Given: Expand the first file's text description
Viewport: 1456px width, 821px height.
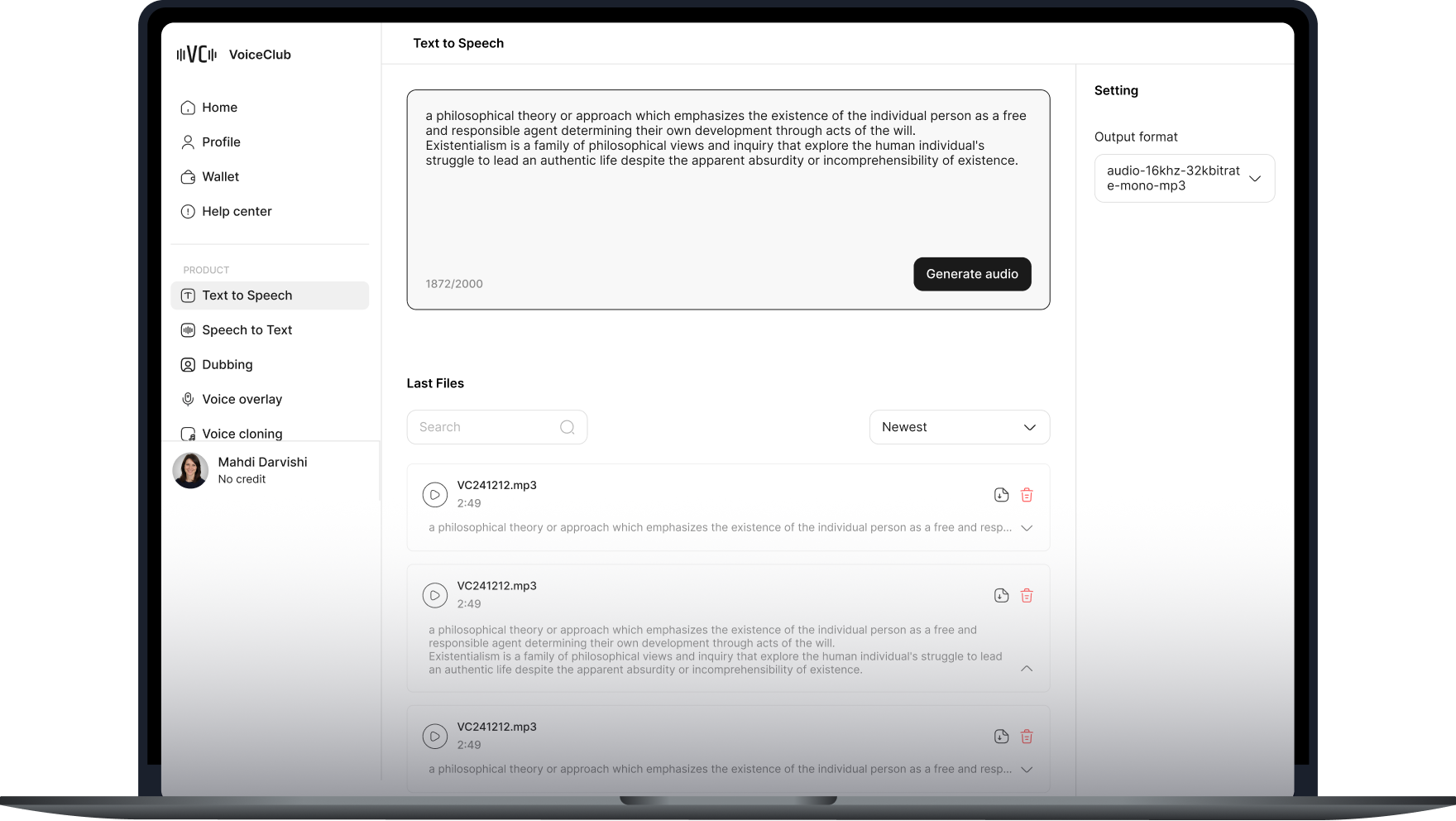Looking at the screenshot, I should (1027, 528).
